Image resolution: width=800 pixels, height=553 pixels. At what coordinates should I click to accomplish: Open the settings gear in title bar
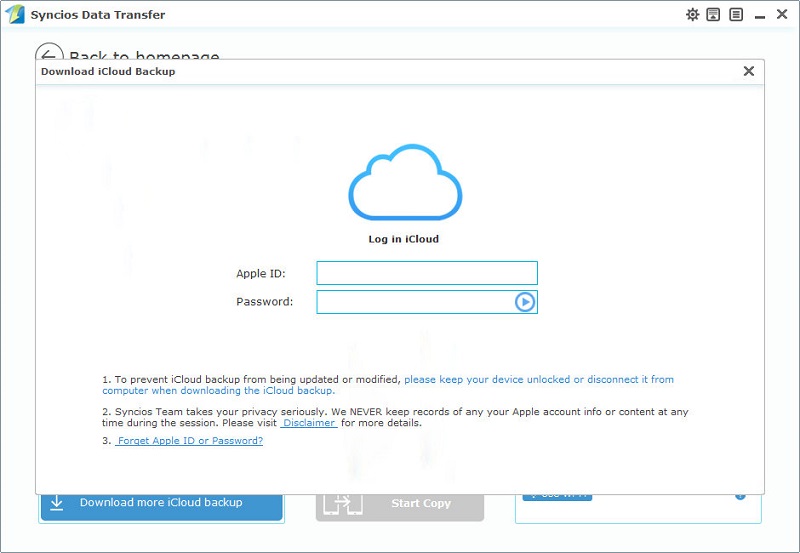click(692, 14)
